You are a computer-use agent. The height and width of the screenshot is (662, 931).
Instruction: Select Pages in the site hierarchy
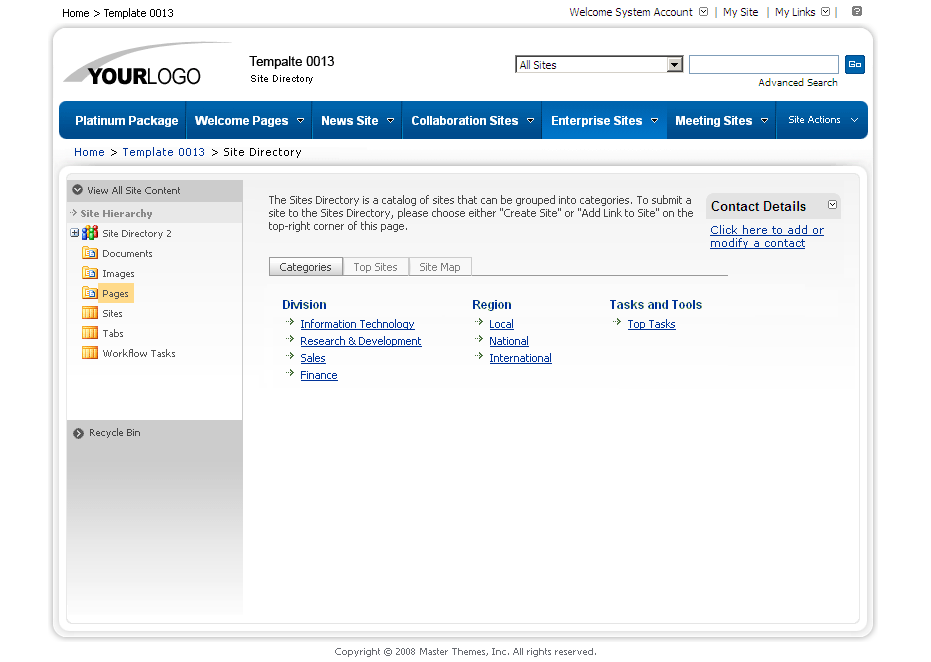(115, 294)
